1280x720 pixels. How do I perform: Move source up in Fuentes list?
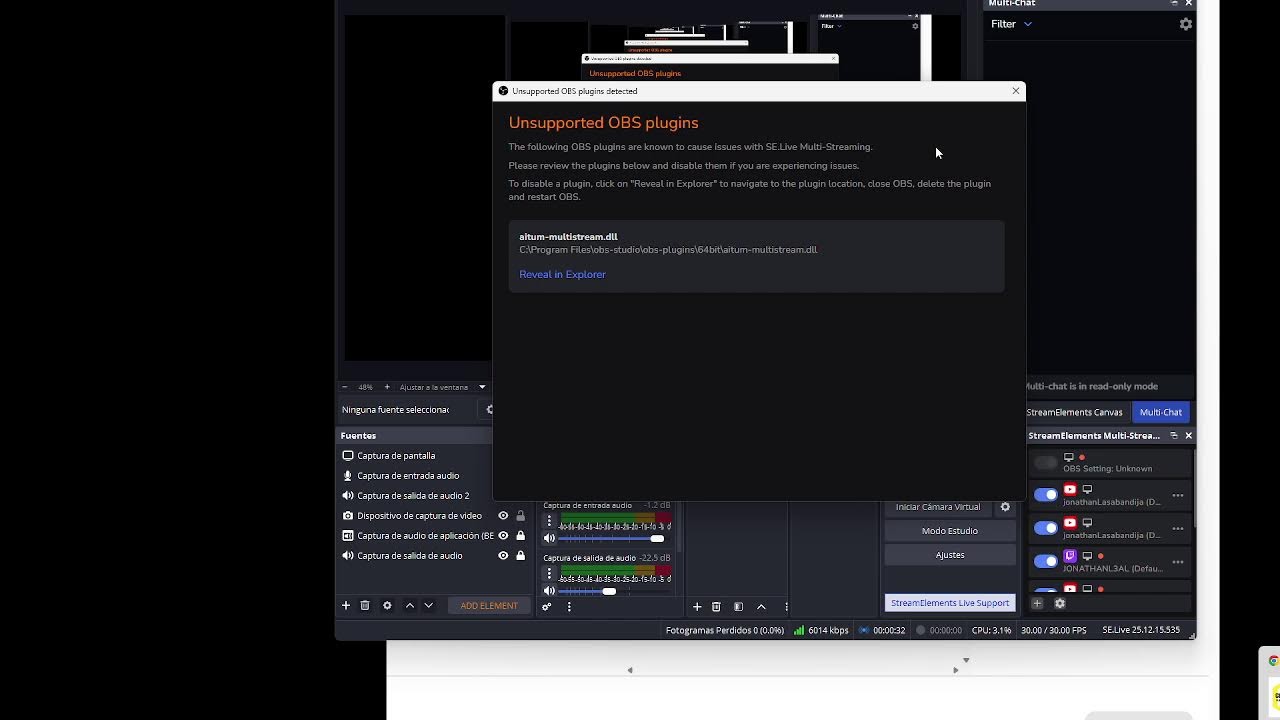(410, 606)
